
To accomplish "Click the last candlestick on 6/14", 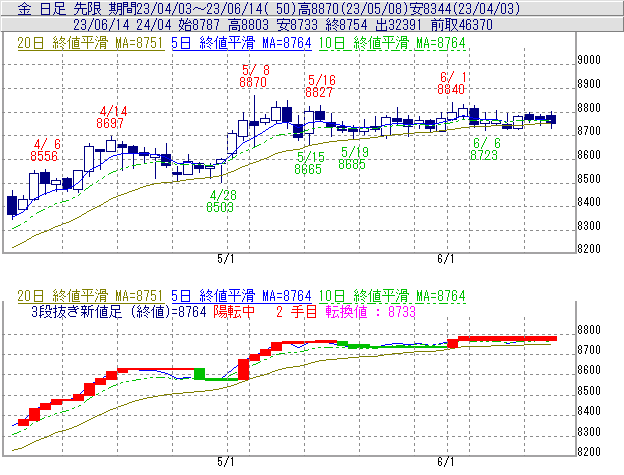I will tap(551, 119).
